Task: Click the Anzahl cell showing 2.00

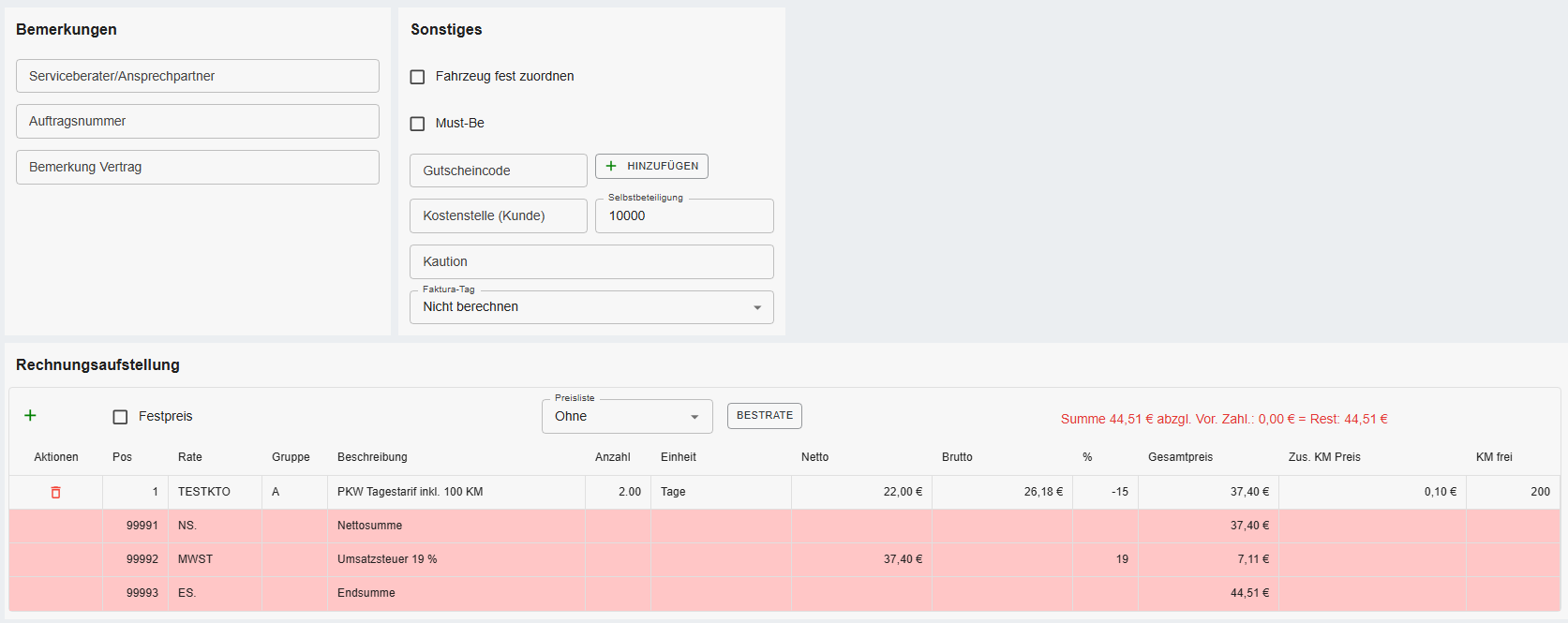Action: click(619, 492)
